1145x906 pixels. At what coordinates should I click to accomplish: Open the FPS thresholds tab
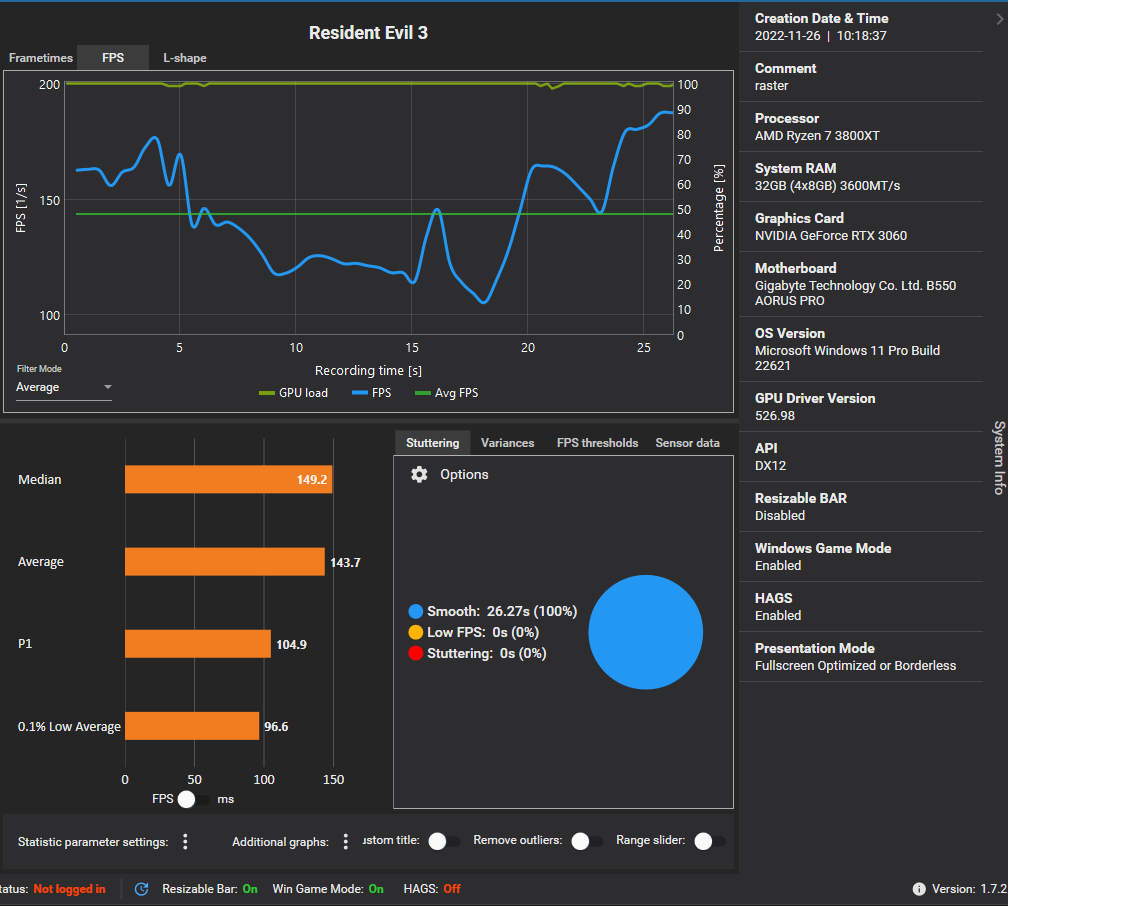click(597, 442)
